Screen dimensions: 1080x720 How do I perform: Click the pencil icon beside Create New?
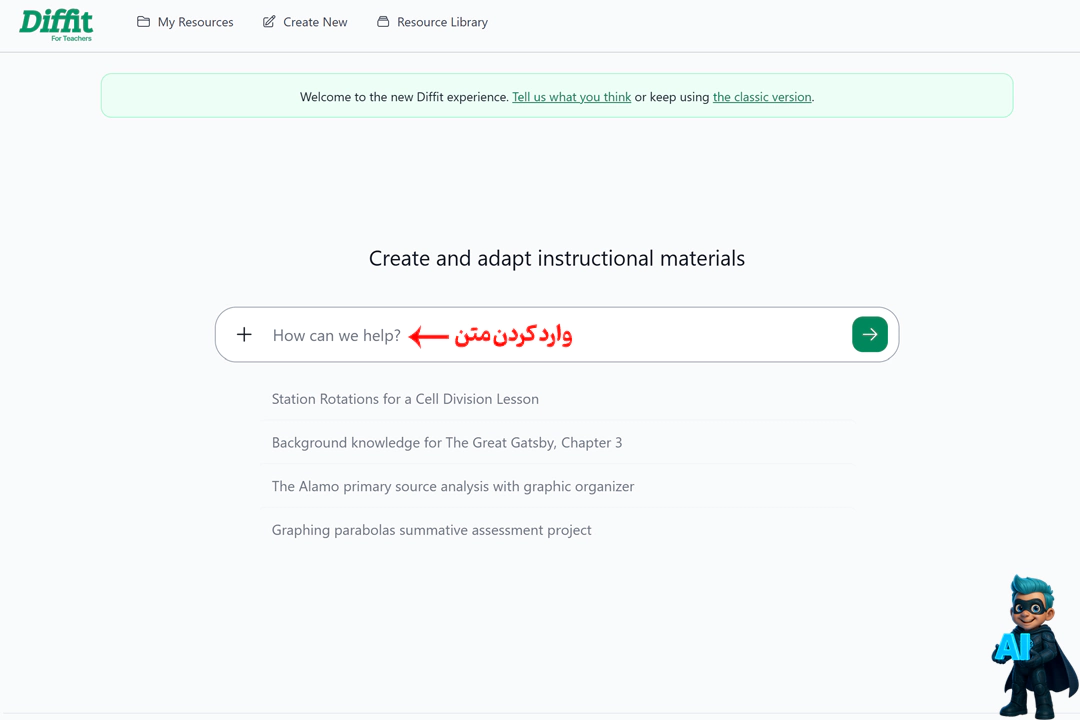(269, 22)
